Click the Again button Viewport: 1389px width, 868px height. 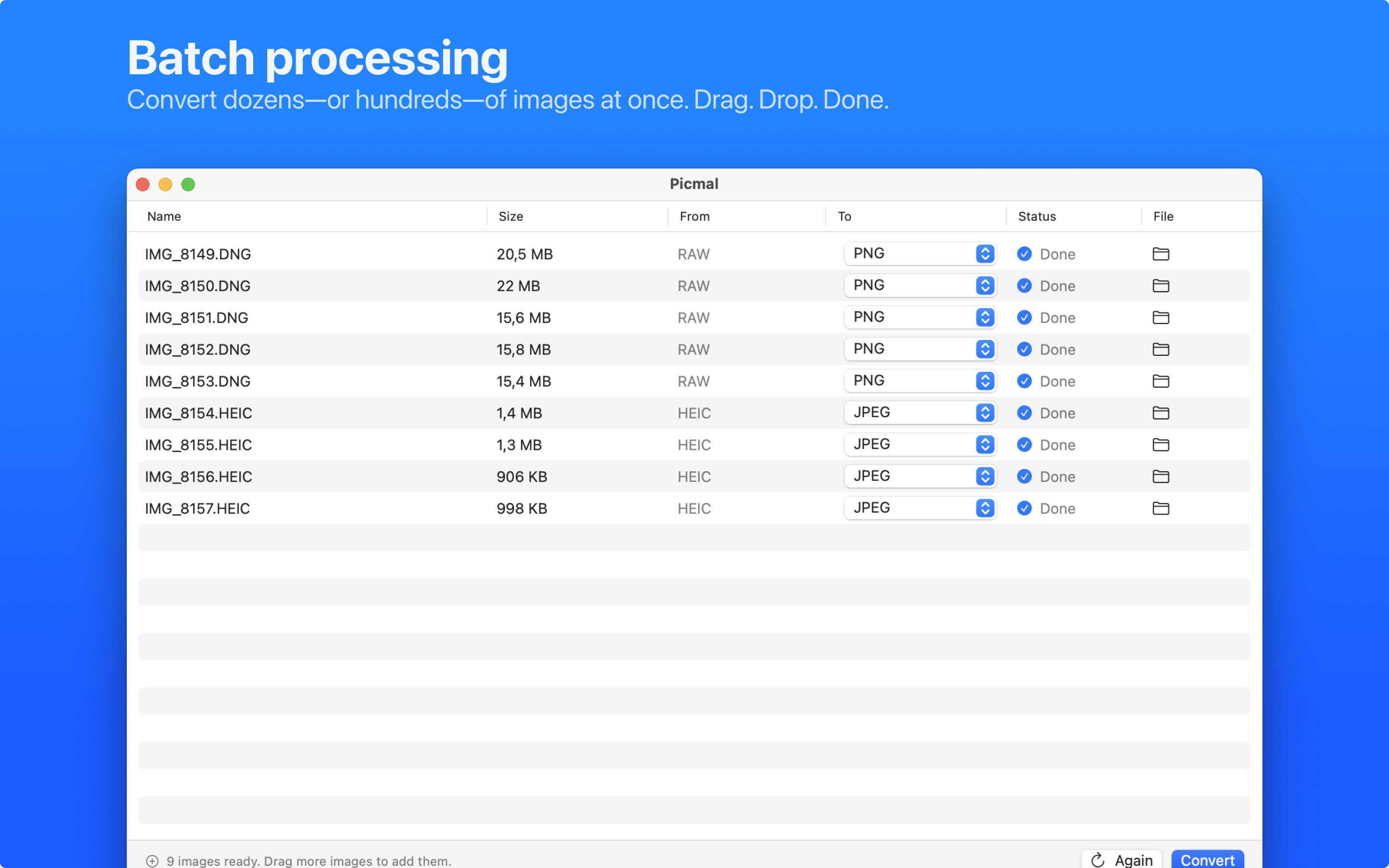click(x=1121, y=859)
